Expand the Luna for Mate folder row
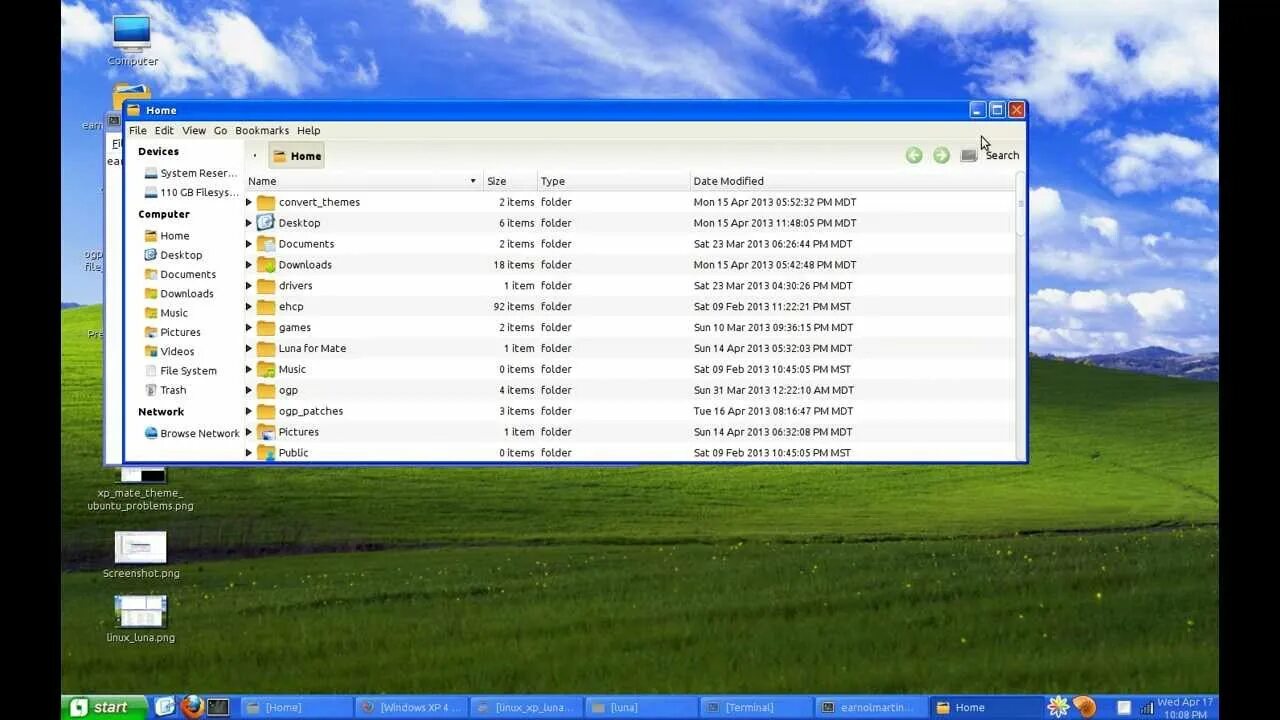1280x720 pixels. pos(249,348)
